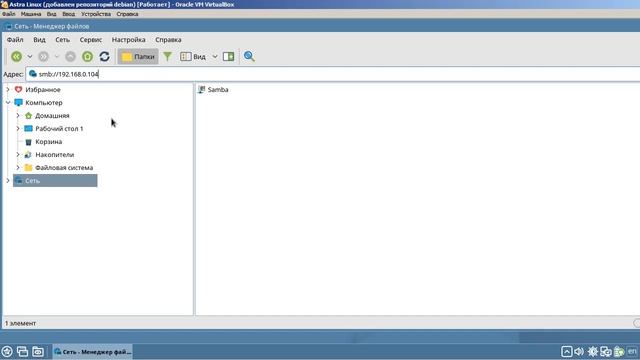Activate Сеть - Менеджер файлов taskbar button
Image resolution: width=640 pixels, height=360 pixels.
[93, 351]
